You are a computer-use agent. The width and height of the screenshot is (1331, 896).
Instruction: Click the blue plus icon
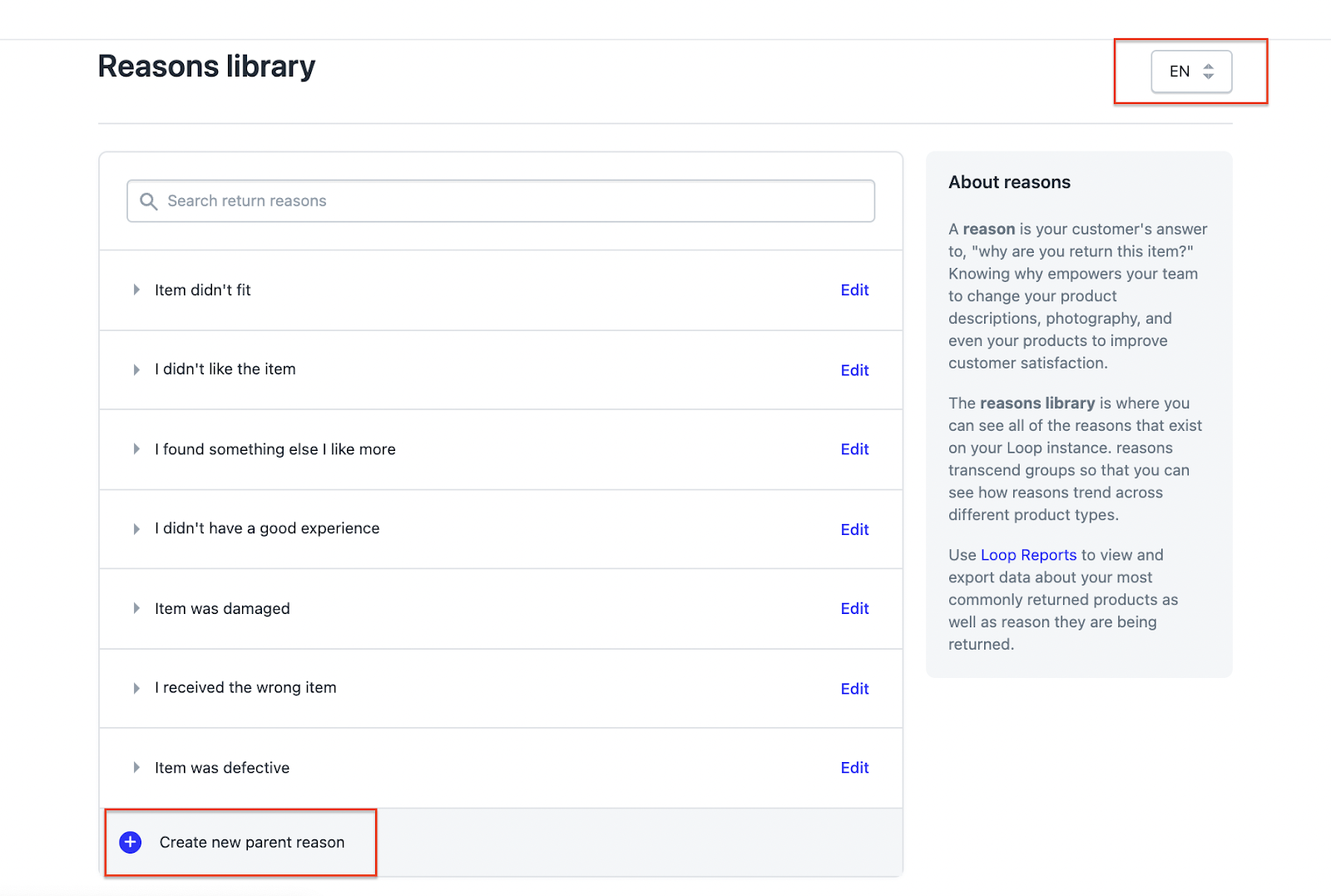[131, 843]
